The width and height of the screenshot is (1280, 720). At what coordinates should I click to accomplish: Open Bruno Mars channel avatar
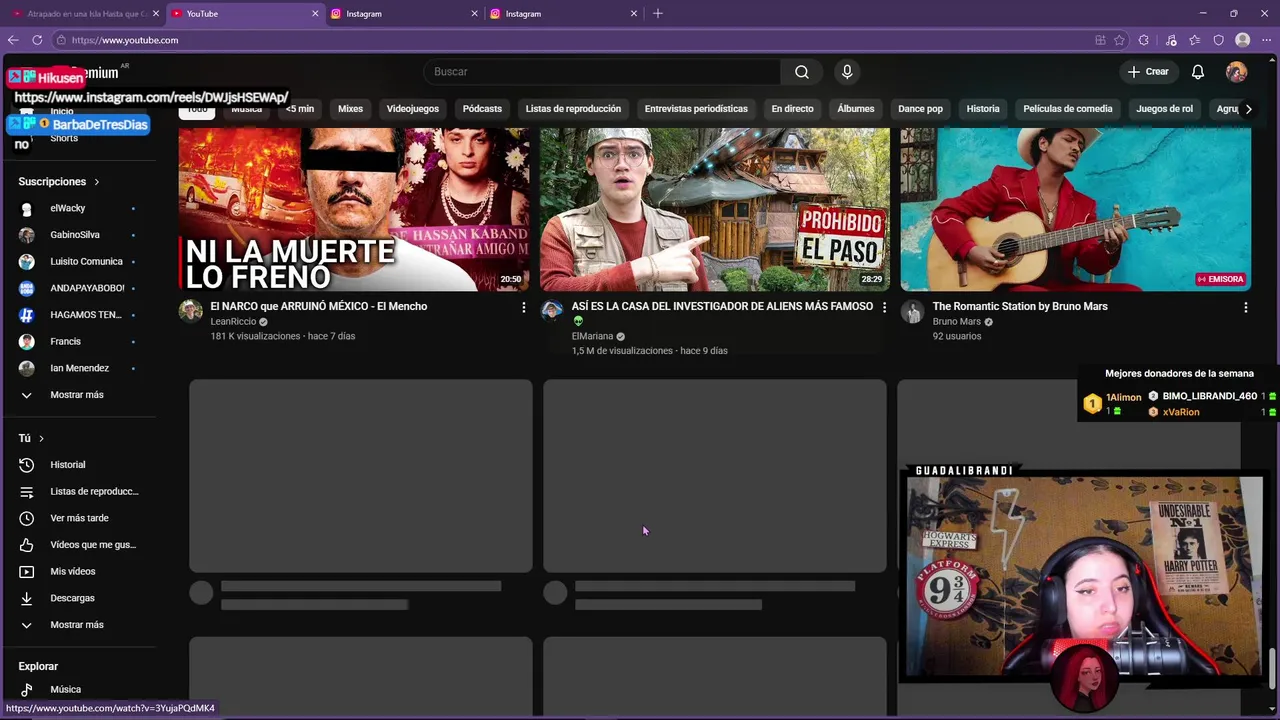click(912, 311)
